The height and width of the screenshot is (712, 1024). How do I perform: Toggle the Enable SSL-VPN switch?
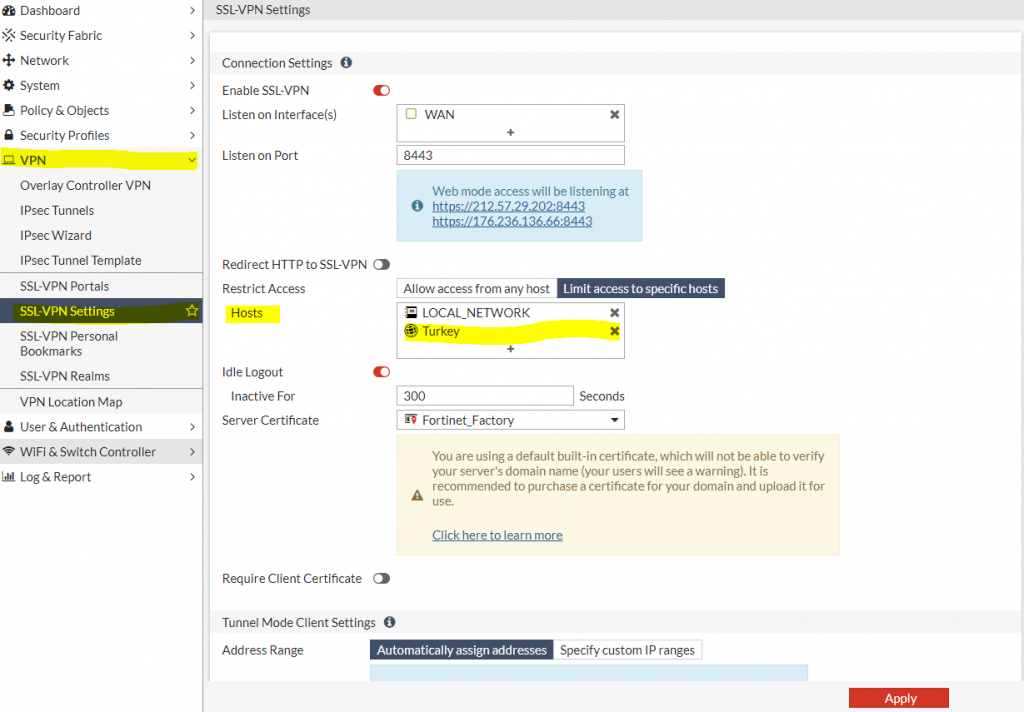click(381, 91)
